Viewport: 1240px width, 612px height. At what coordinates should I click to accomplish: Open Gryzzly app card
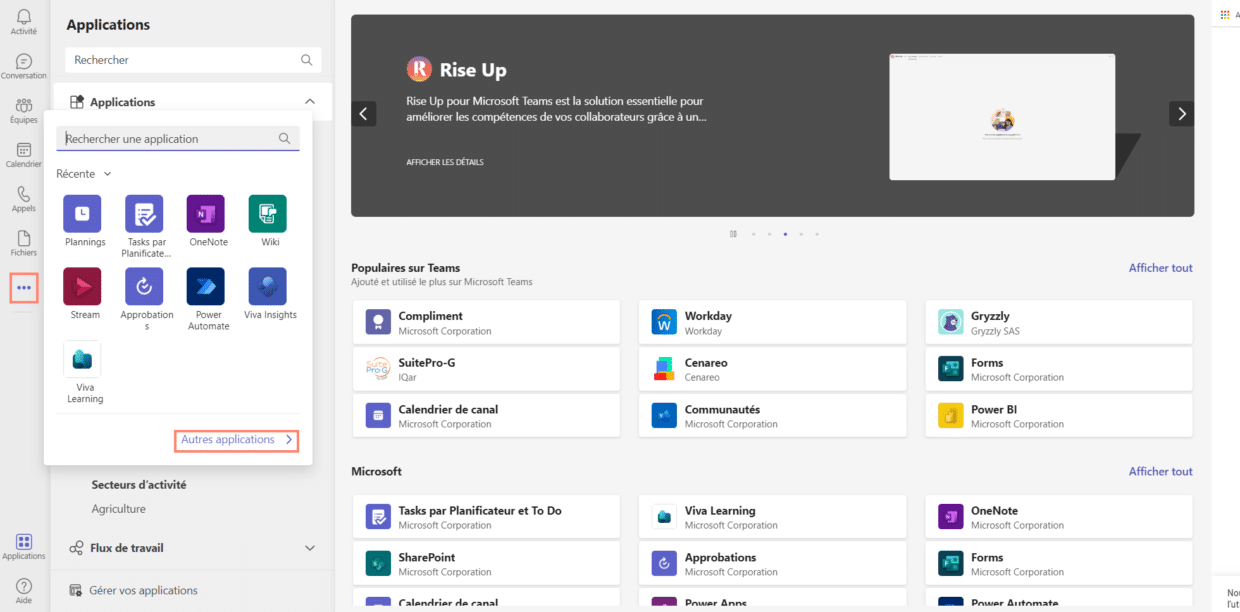[x=1058, y=322]
